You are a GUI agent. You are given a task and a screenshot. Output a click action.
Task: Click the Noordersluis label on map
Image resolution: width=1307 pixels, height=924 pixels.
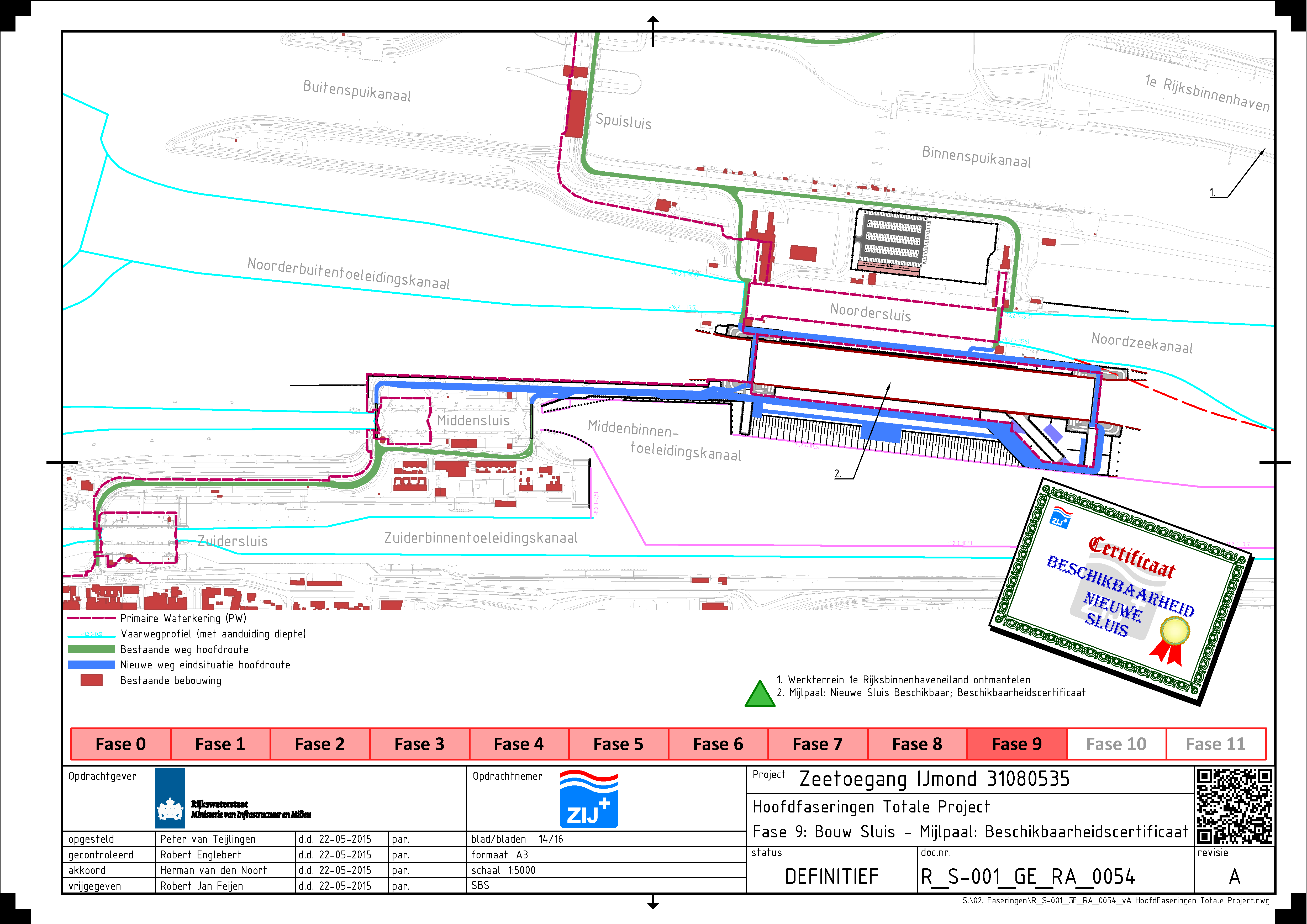pyautogui.click(x=870, y=313)
